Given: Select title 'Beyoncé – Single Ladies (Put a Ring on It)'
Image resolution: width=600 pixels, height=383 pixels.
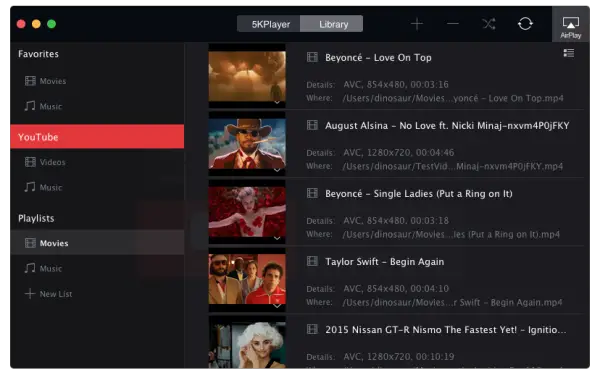Looking at the screenshot, I should click(419, 194).
